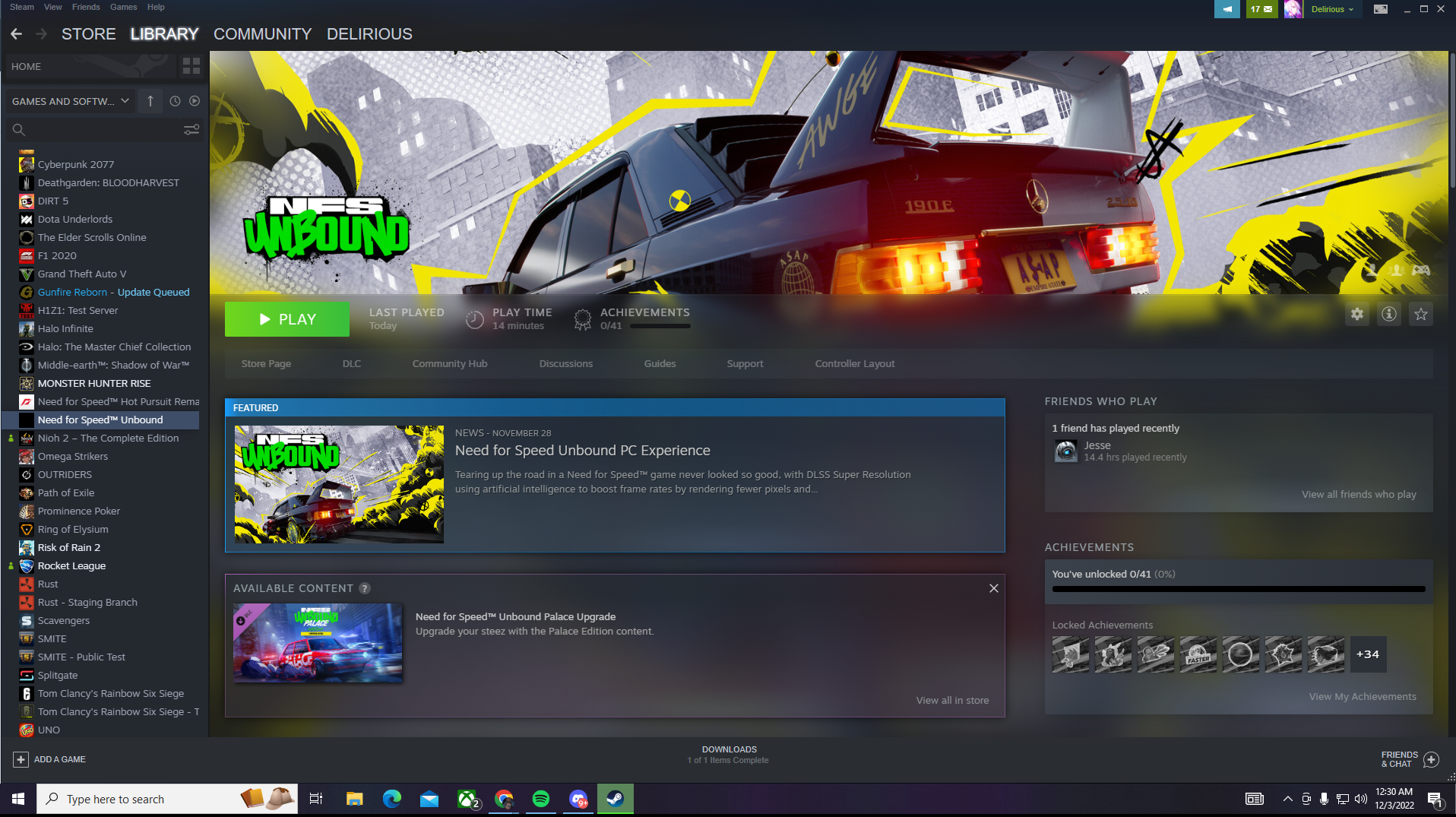The height and width of the screenshot is (817, 1456).
Task: Click the back navigation arrow
Action: [x=16, y=34]
